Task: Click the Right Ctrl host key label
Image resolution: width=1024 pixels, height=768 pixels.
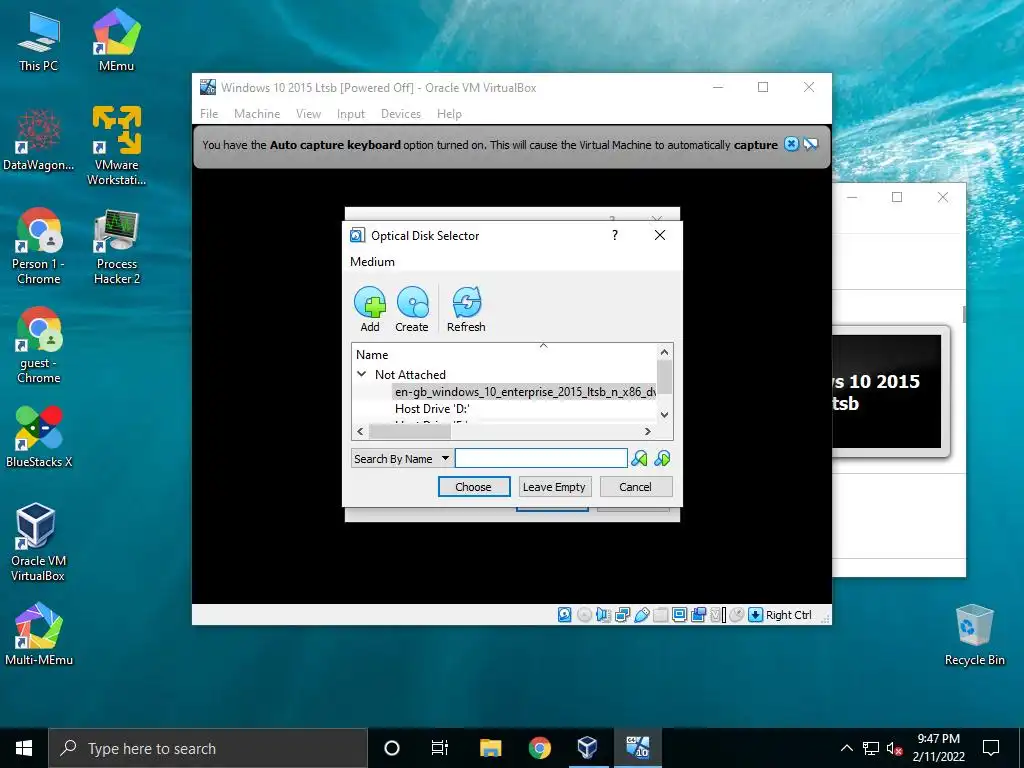Action: tap(788, 615)
